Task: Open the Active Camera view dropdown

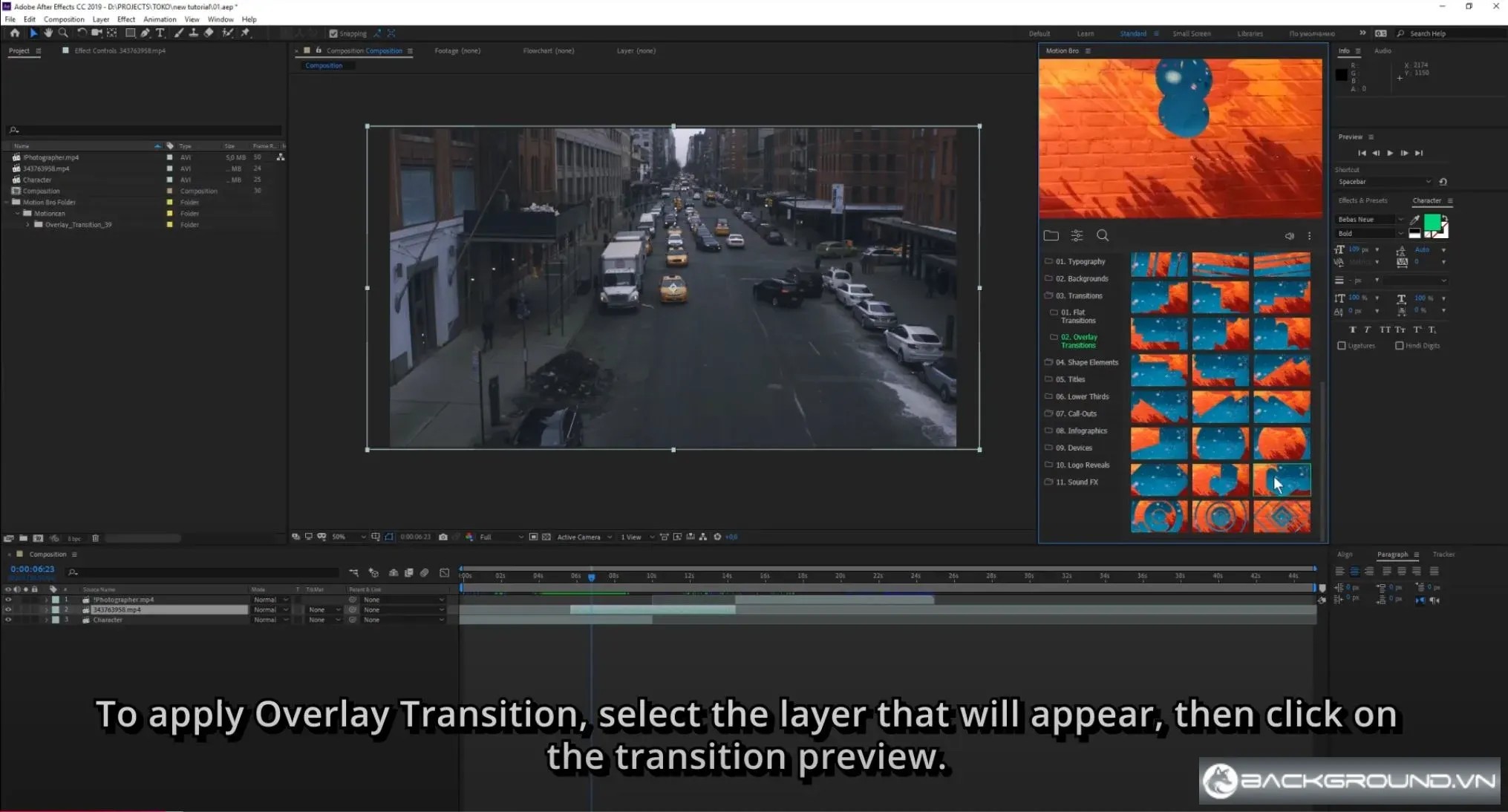Action: coord(584,537)
